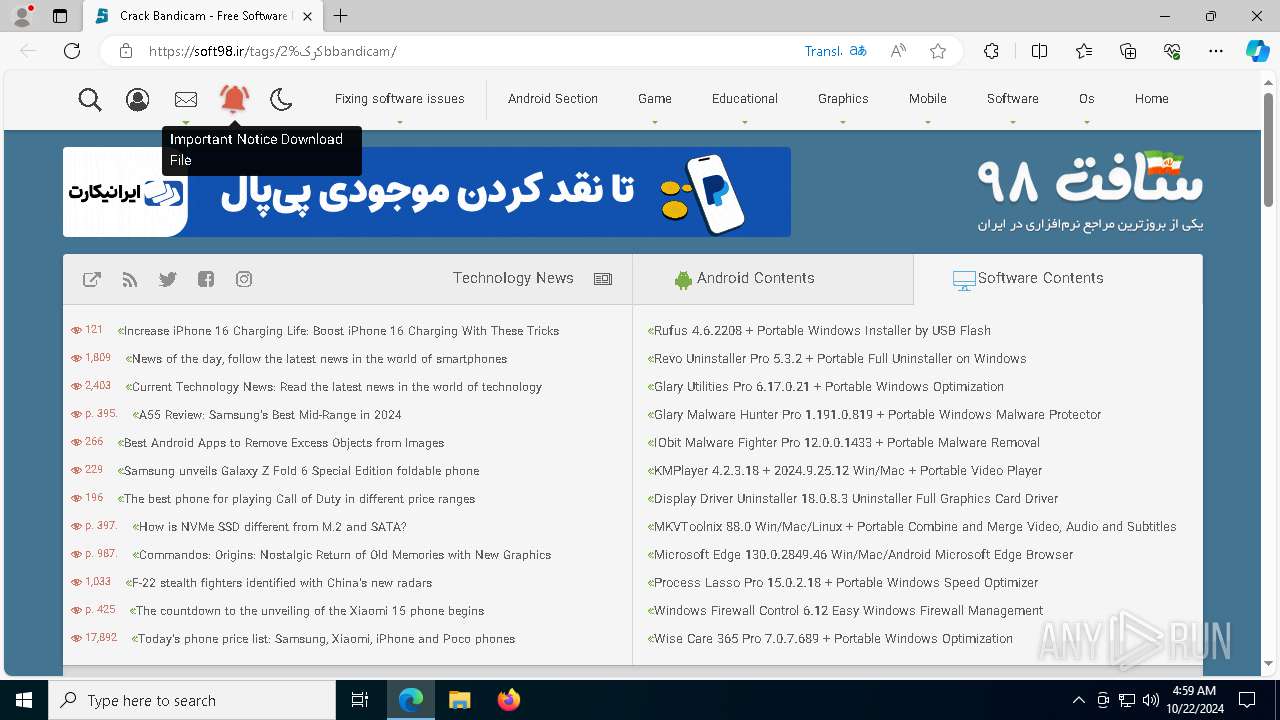Open Browser essentials heart icon
Screen dimensions: 1280x720
[x=1172, y=51]
